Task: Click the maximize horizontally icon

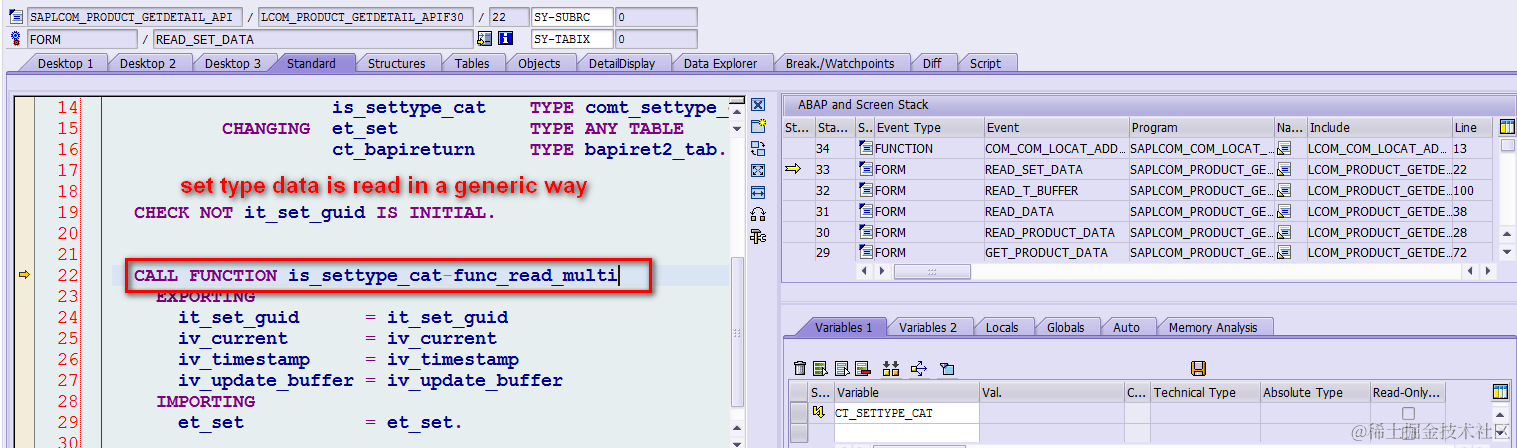Action: pyautogui.click(x=758, y=192)
